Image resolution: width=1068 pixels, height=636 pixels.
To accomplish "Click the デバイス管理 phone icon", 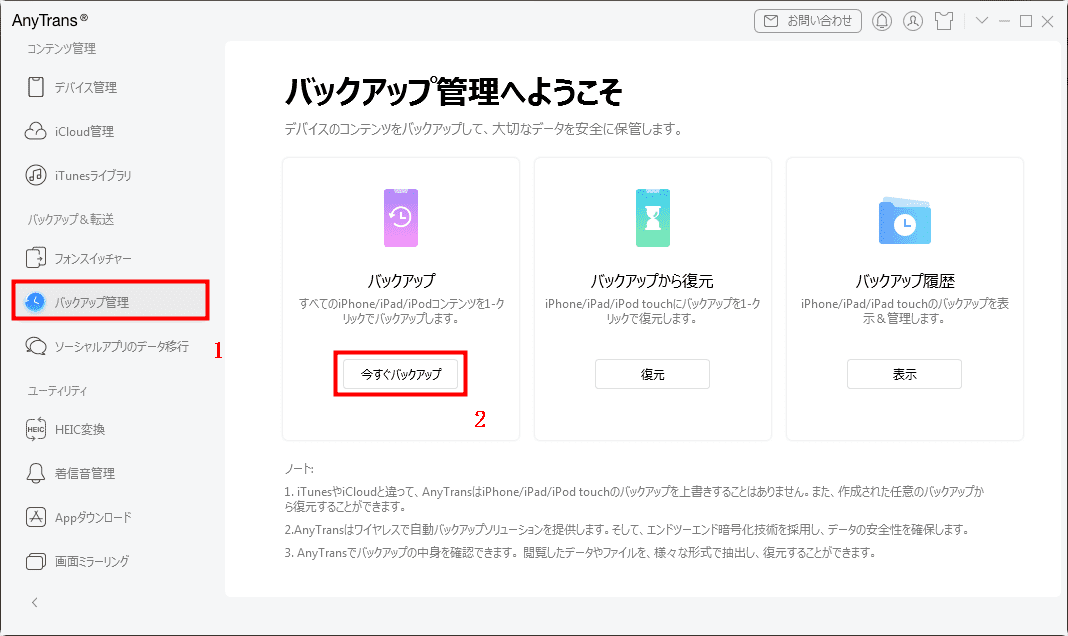I will pyautogui.click(x=35, y=87).
